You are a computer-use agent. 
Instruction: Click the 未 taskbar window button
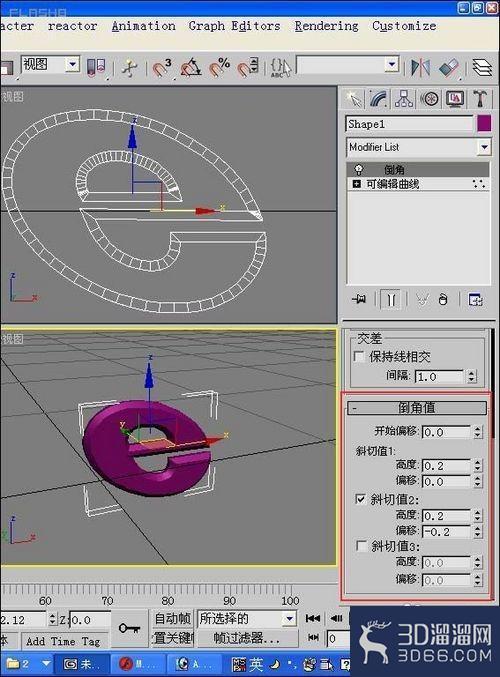[82, 664]
